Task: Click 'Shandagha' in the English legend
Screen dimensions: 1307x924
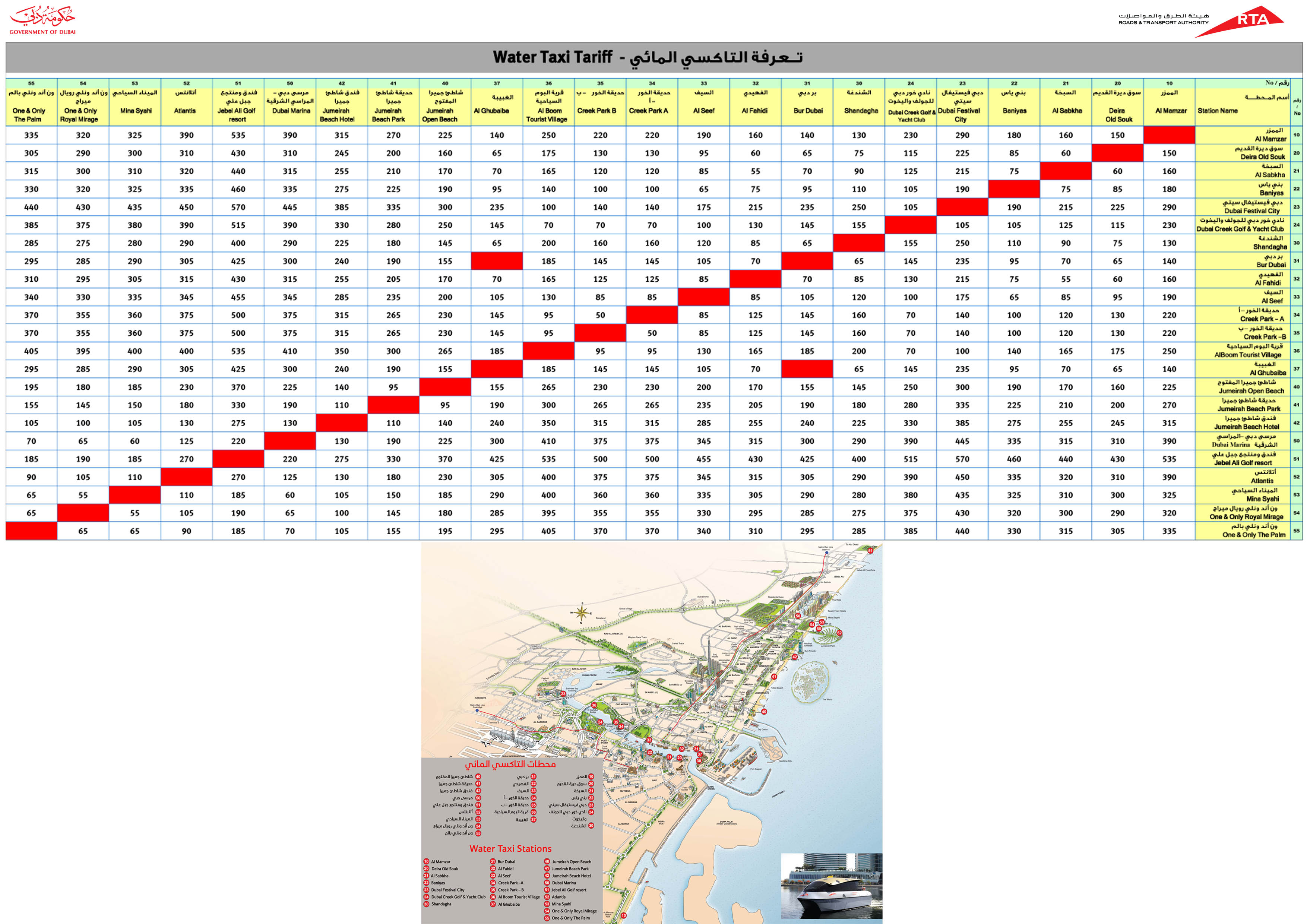Action: click(442, 904)
